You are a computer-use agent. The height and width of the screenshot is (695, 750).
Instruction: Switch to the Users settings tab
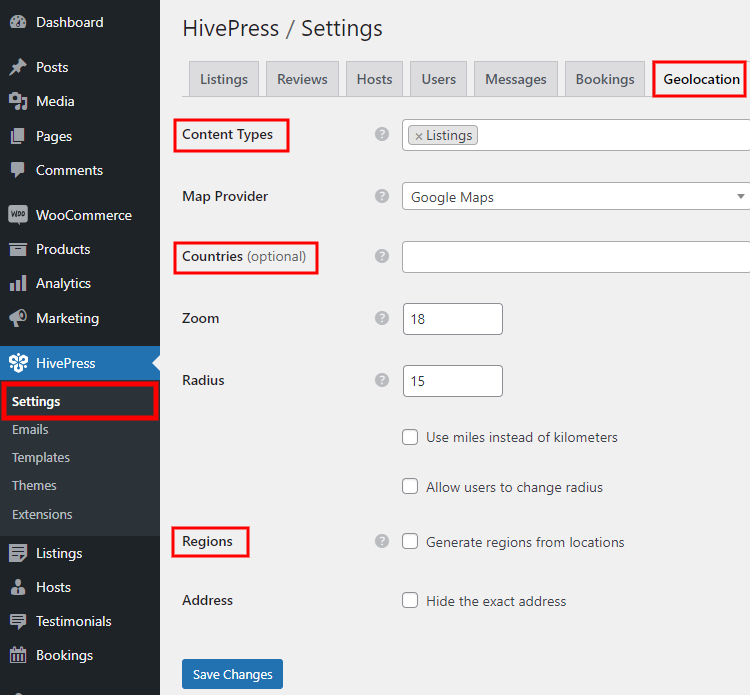tap(439, 79)
